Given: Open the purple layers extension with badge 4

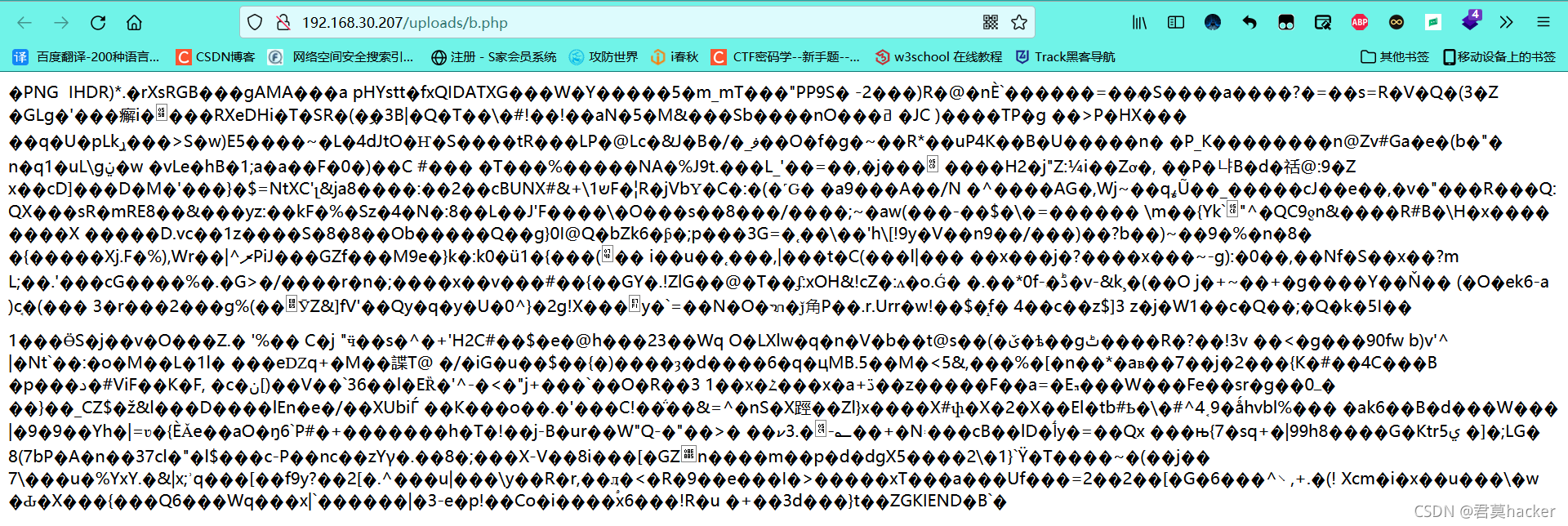Looking at the screenshot, I should 1471,20.
